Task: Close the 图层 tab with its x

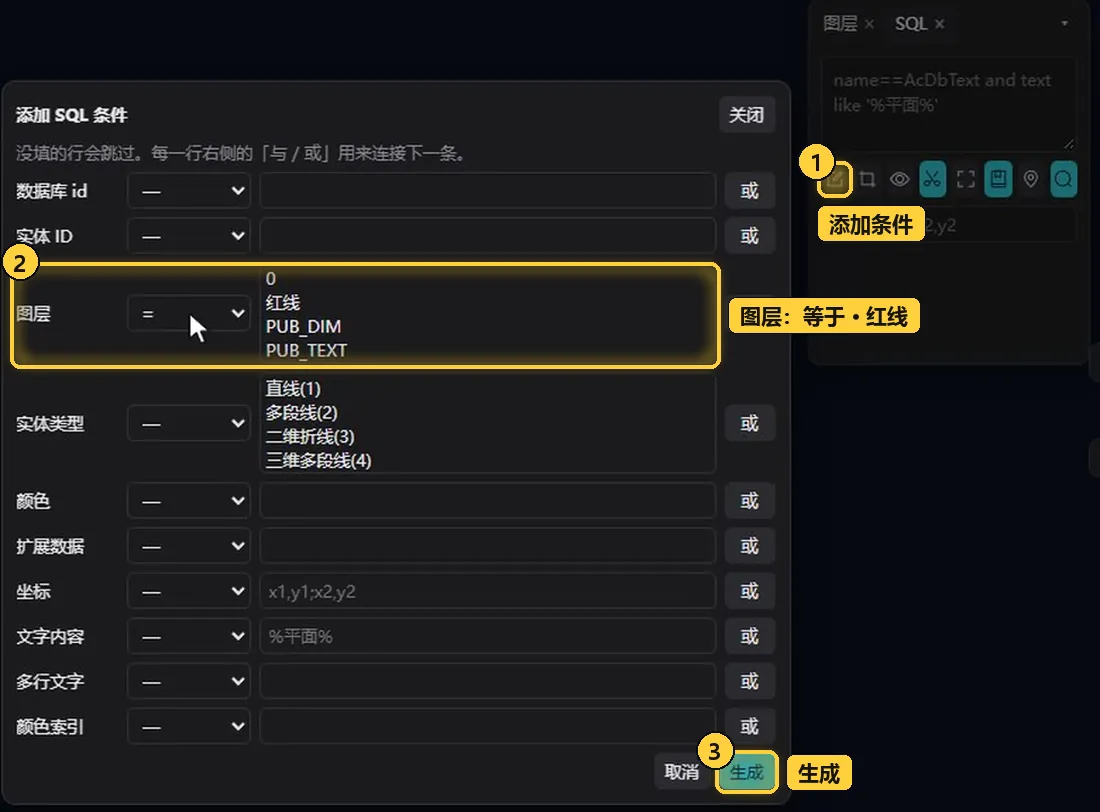Action: pos(869,24)
